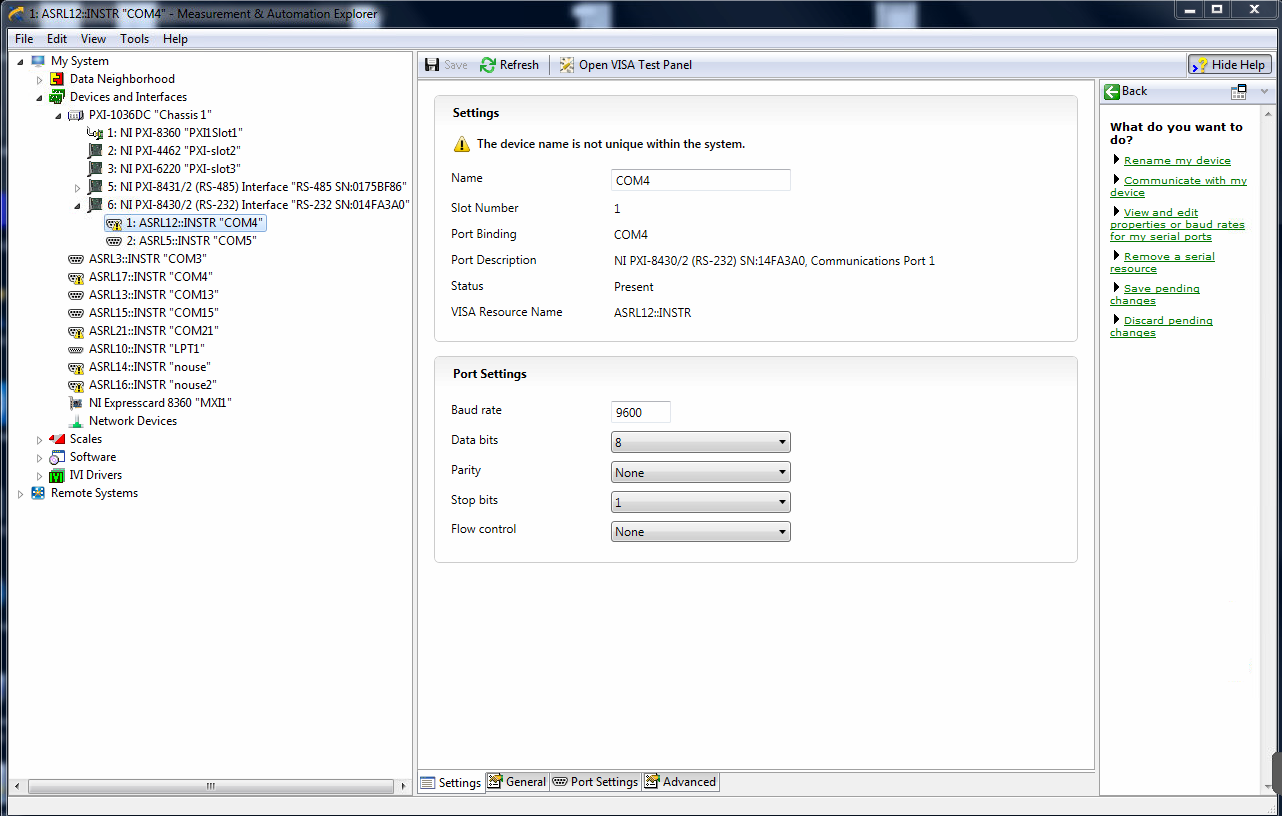1282x816 pixels.
Task: Select the Scales tree item icon
Action: pyautogui.click(x=57, y=439)
